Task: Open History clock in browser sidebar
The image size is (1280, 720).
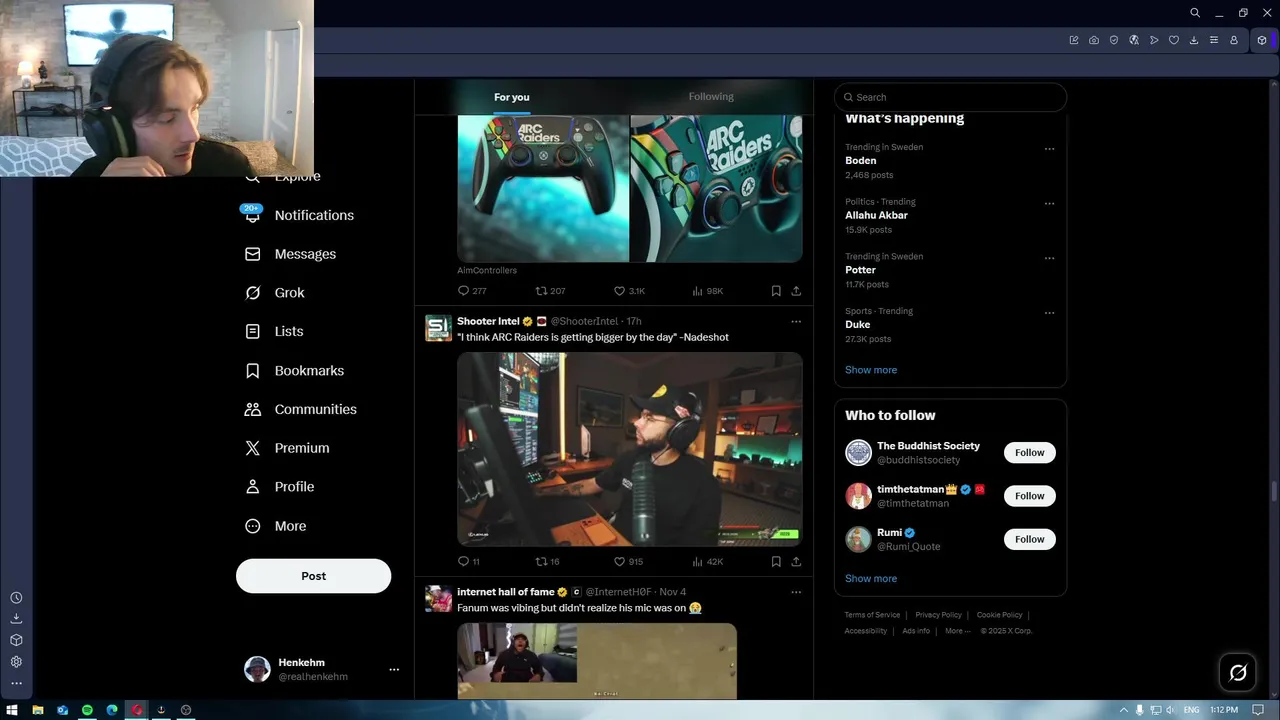Action: pyautogui.click(x=16, y=598)
